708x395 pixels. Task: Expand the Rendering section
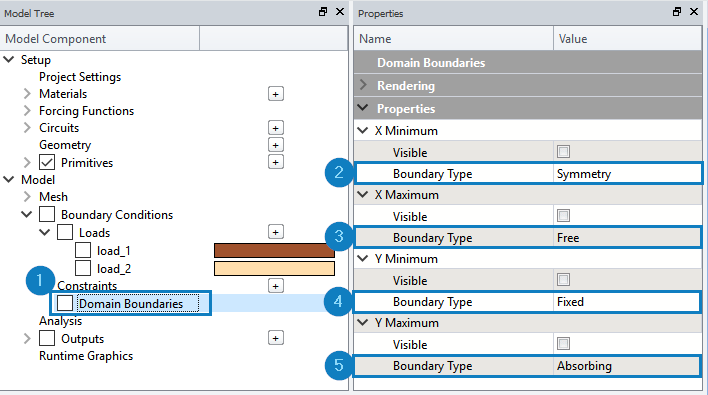click(x=363, y=85)
